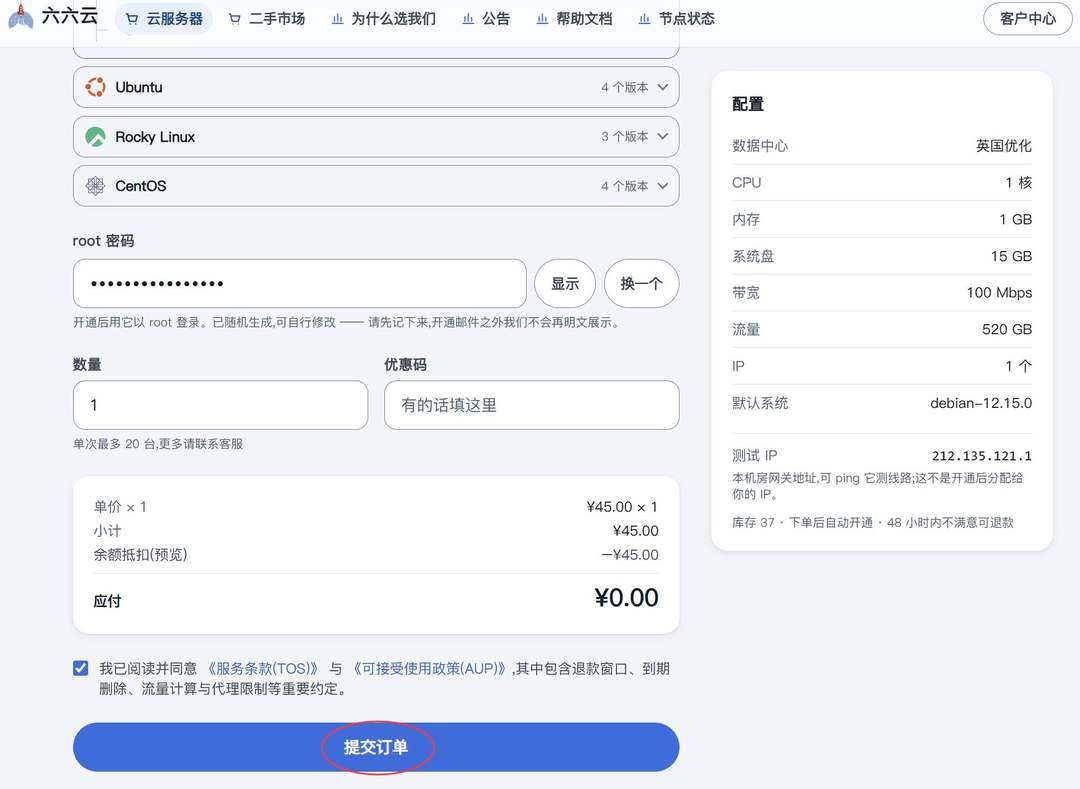The height and width of the screenshot is (789, 1080).
Task: Click the test IP 212.135.121.1
Action: click(x=982, y=456)
